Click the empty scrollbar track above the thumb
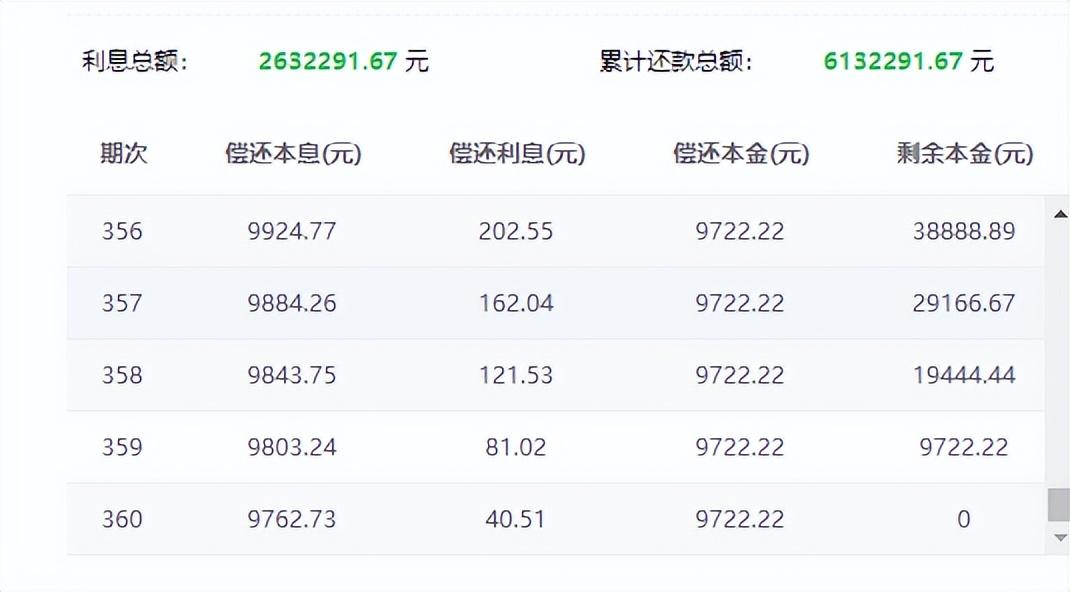The image size is (1070, 592). [x=1058, y=350]
